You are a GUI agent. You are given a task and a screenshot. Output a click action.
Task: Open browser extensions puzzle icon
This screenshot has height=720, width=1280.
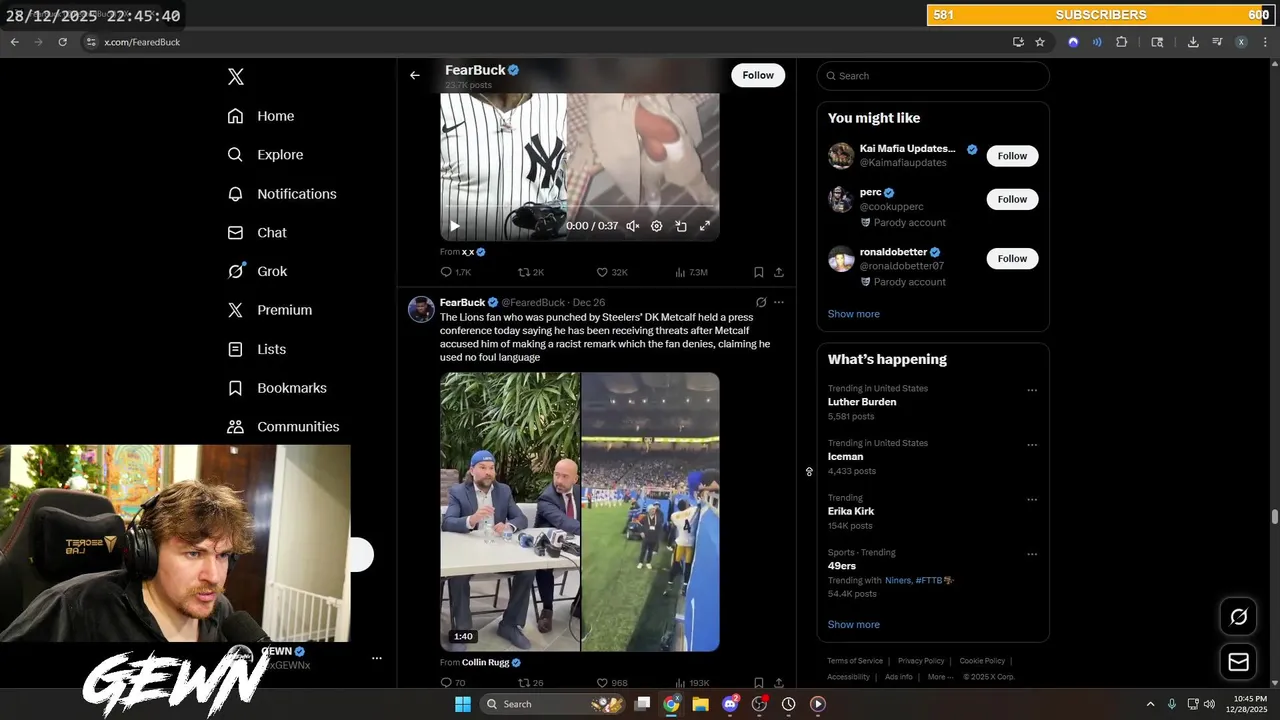(x=1121, y=42)
